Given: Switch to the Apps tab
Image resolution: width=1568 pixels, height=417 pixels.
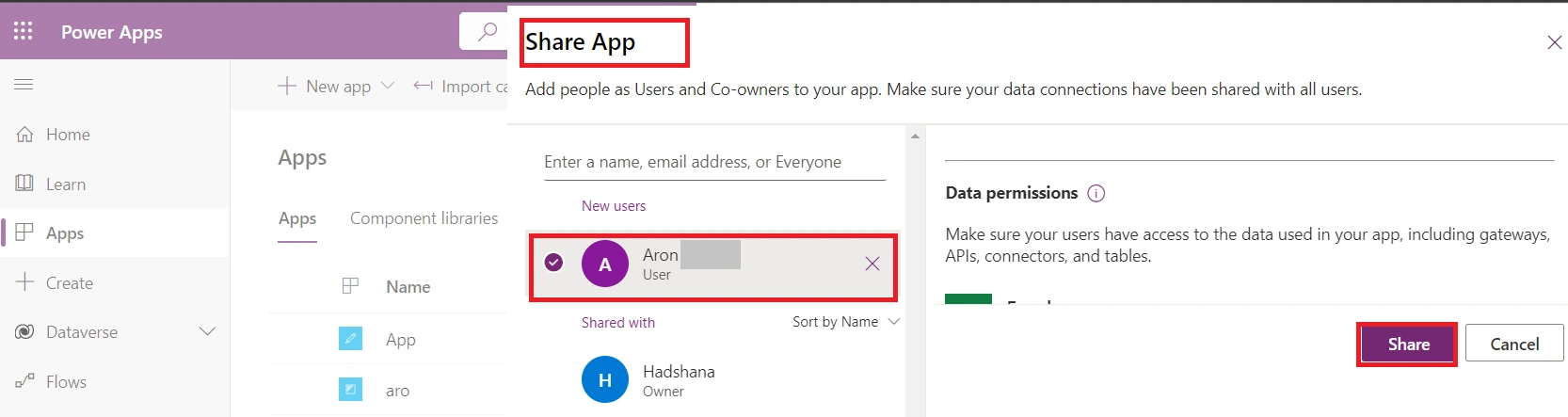Looking at the screenshot, I should coord(297,218).
